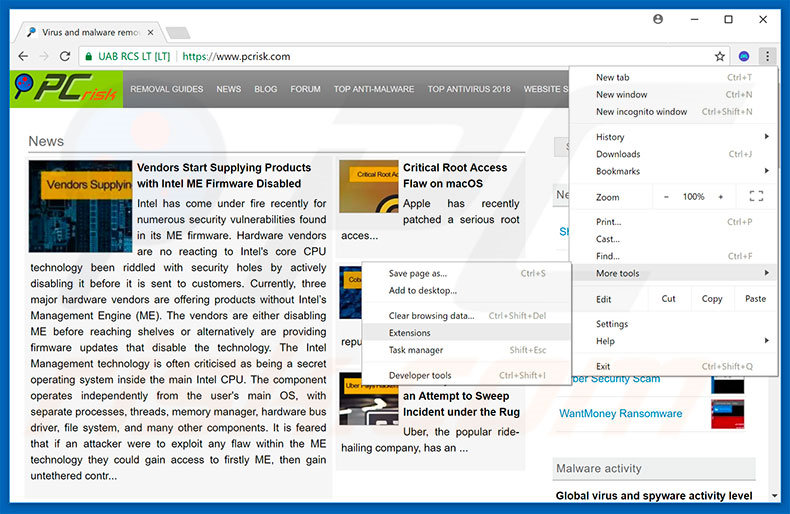Open TOP ANTIVIRUS 2018 in site navigation

[x=469, y=89]
